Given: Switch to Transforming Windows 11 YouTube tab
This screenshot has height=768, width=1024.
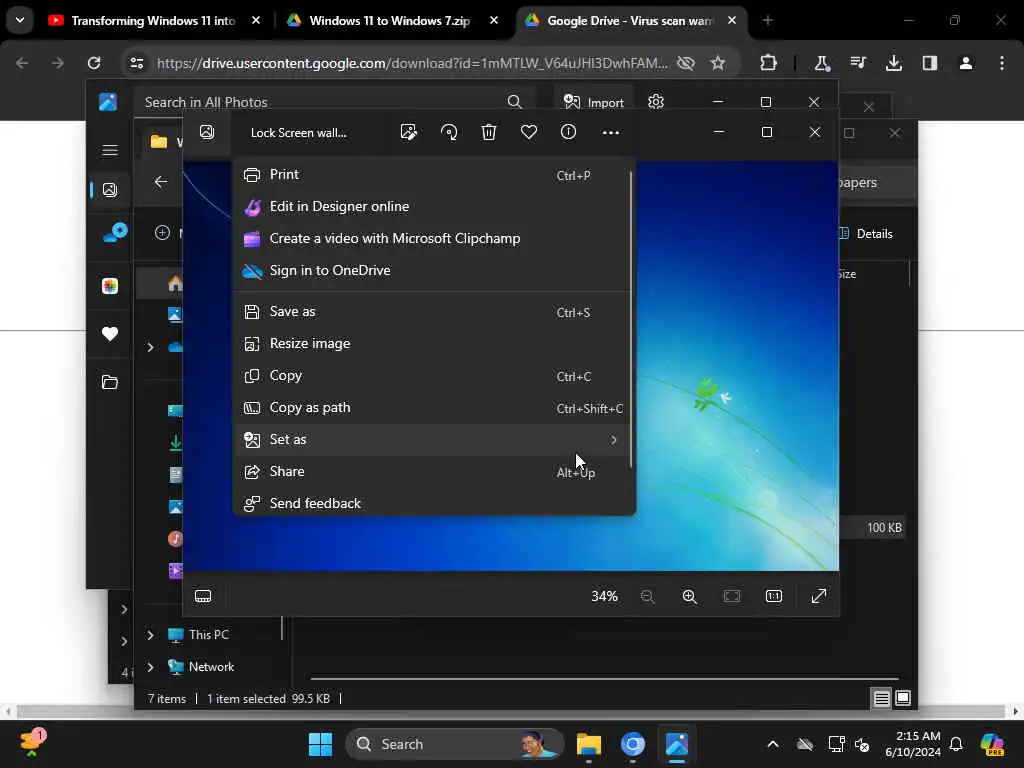Looking at the screenshot, I should click(x=153, y=21).
